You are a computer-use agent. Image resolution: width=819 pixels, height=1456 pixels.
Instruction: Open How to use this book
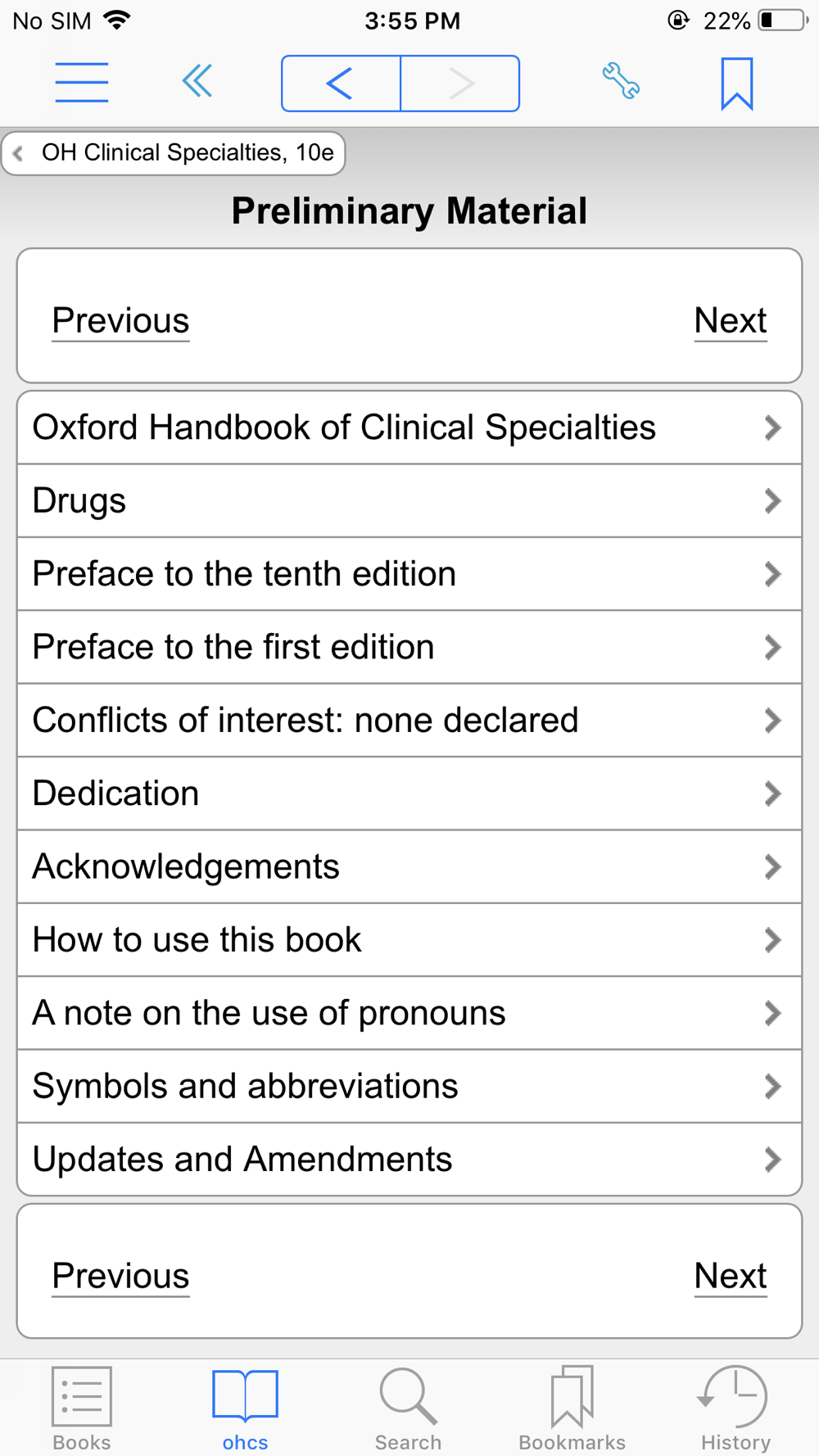409,939
